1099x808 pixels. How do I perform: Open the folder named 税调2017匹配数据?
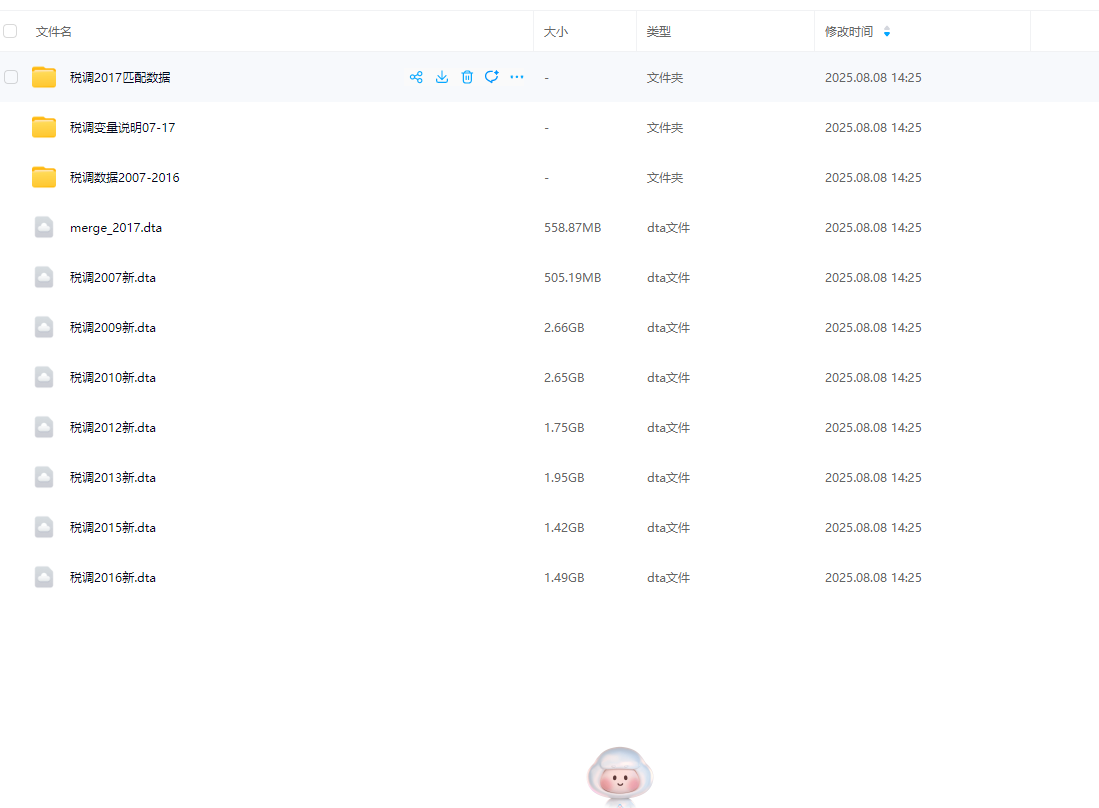point(120,77)
